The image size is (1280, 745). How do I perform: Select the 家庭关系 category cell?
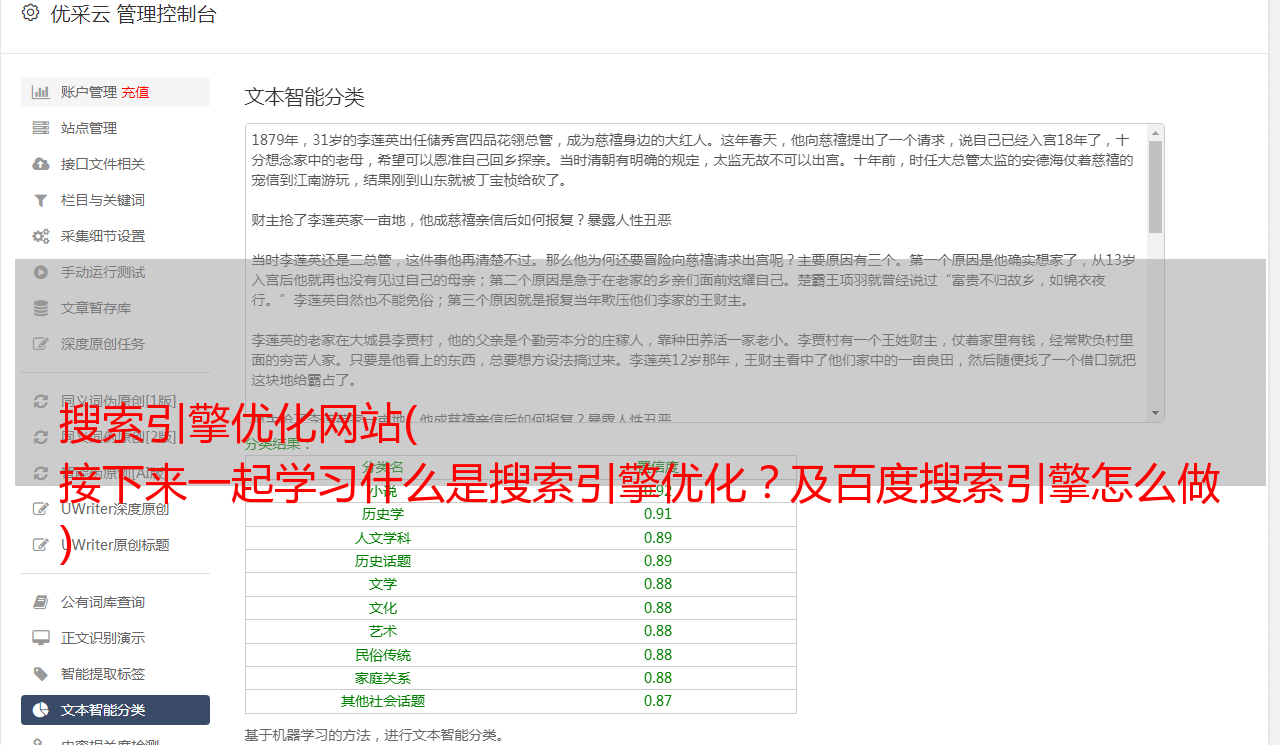tap(383, 678)
